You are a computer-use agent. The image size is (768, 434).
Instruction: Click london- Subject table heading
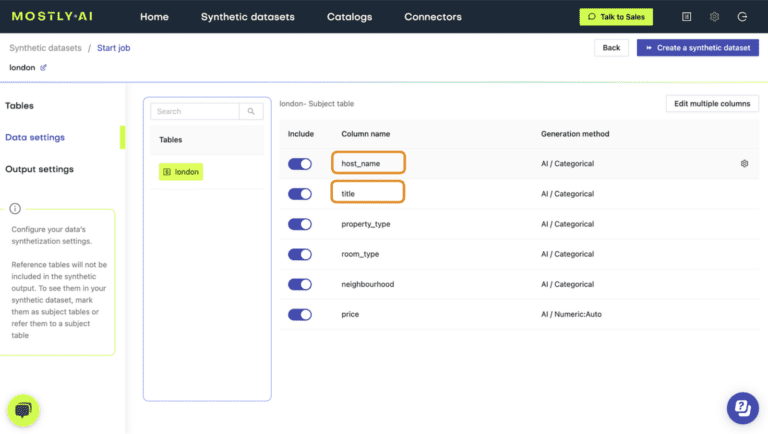click(x=316, y=104)
